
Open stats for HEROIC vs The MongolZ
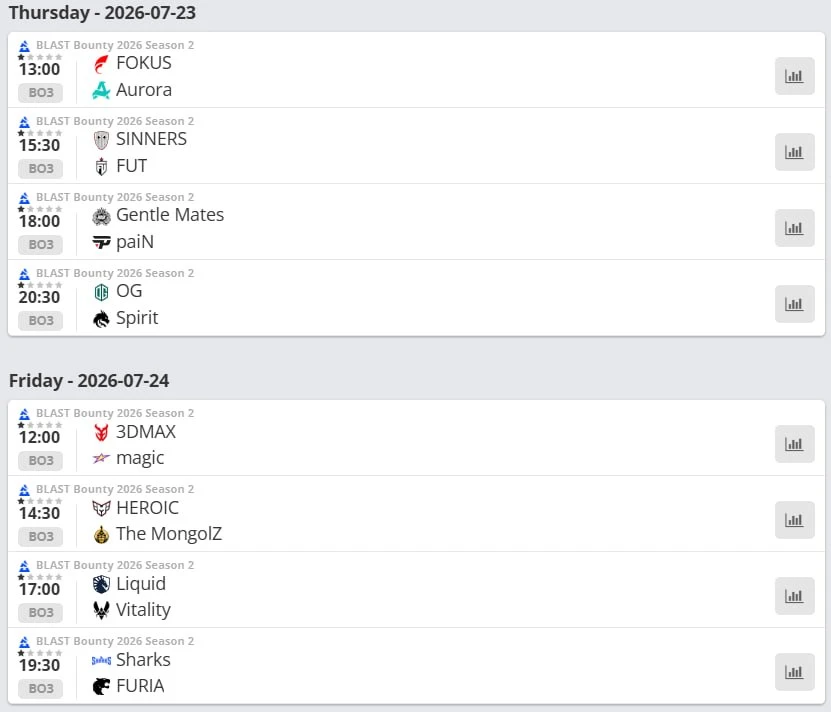coord(794,520)
